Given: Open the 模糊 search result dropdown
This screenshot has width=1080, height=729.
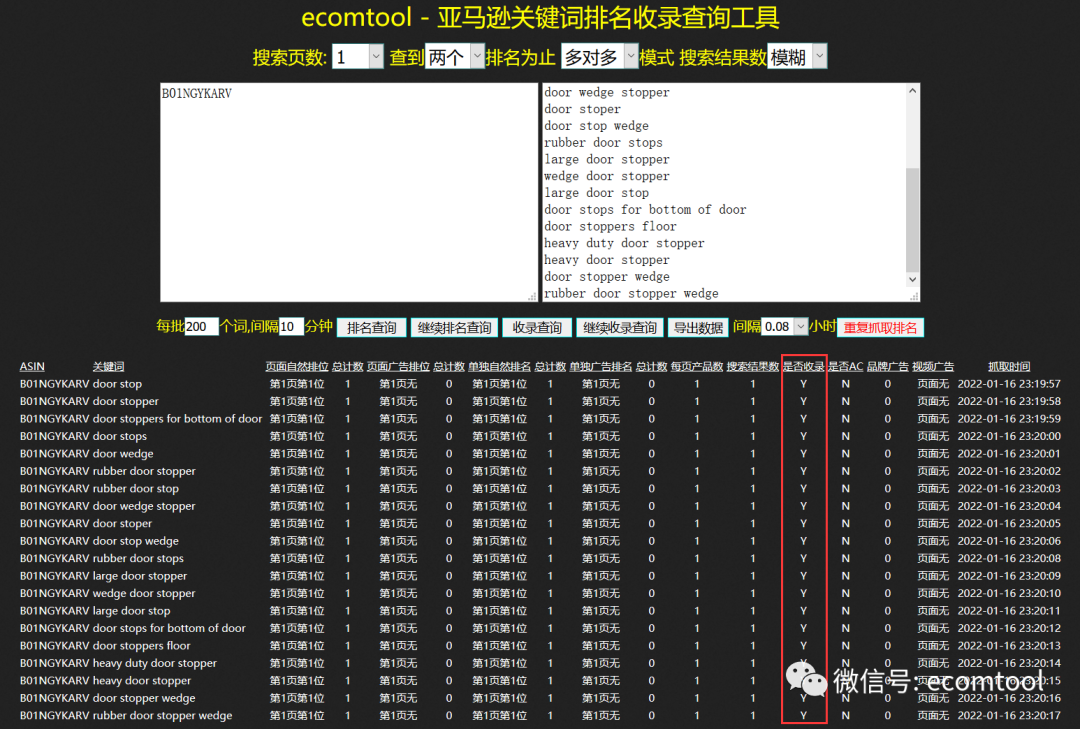Looking at the screenshot, I should coord(797,57).
